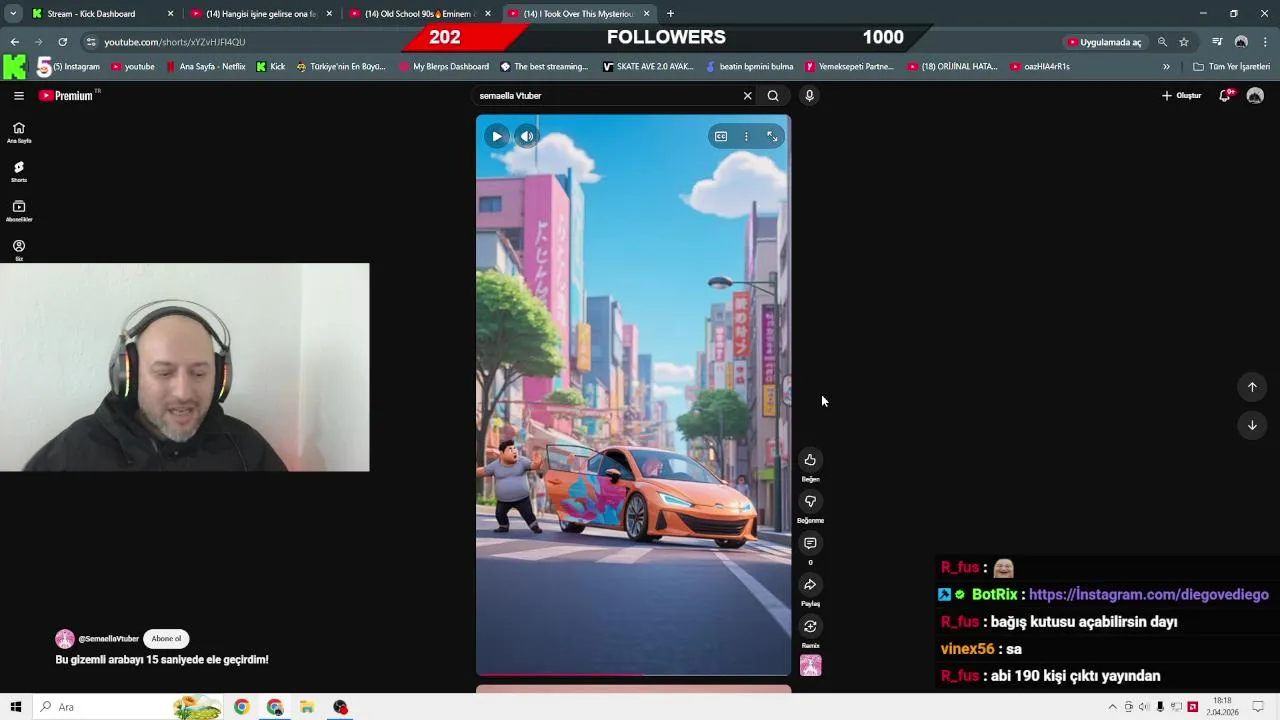Go to the next Short with the down arrow
Image resolution: width=1280 pixels, height=720 pixels.
[x=1252, y=425]
